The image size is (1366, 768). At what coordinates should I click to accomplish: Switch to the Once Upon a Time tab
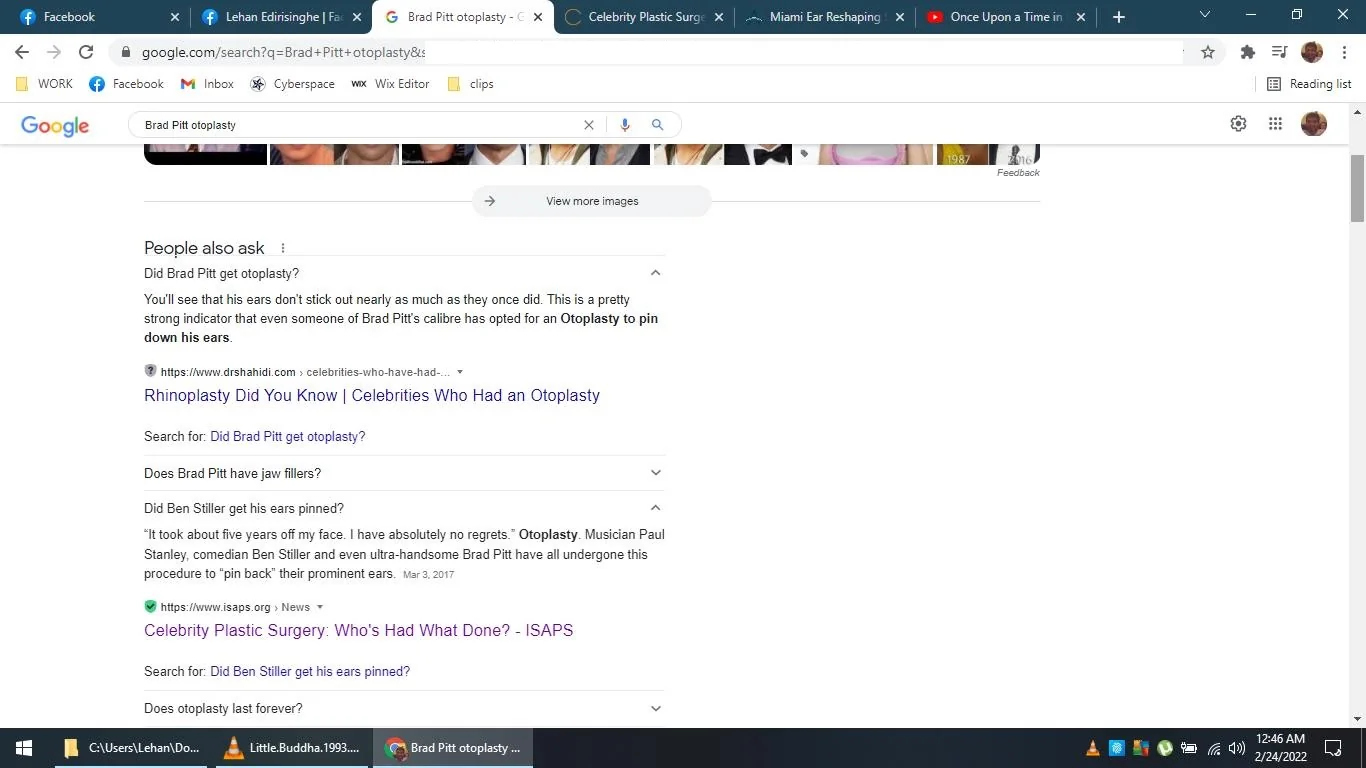click(1005, 17)
